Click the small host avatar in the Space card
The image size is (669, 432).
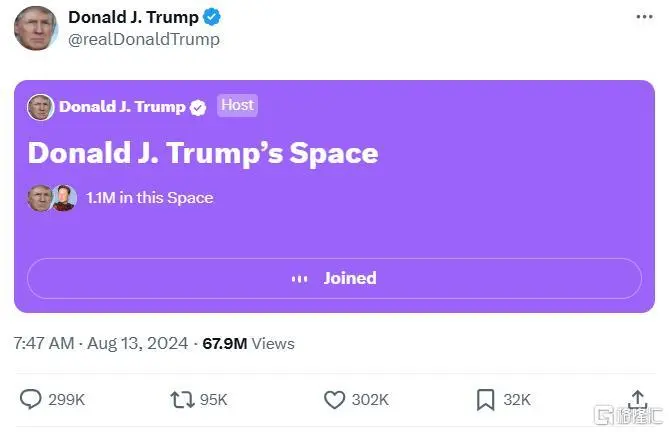(x=40, y=107)
